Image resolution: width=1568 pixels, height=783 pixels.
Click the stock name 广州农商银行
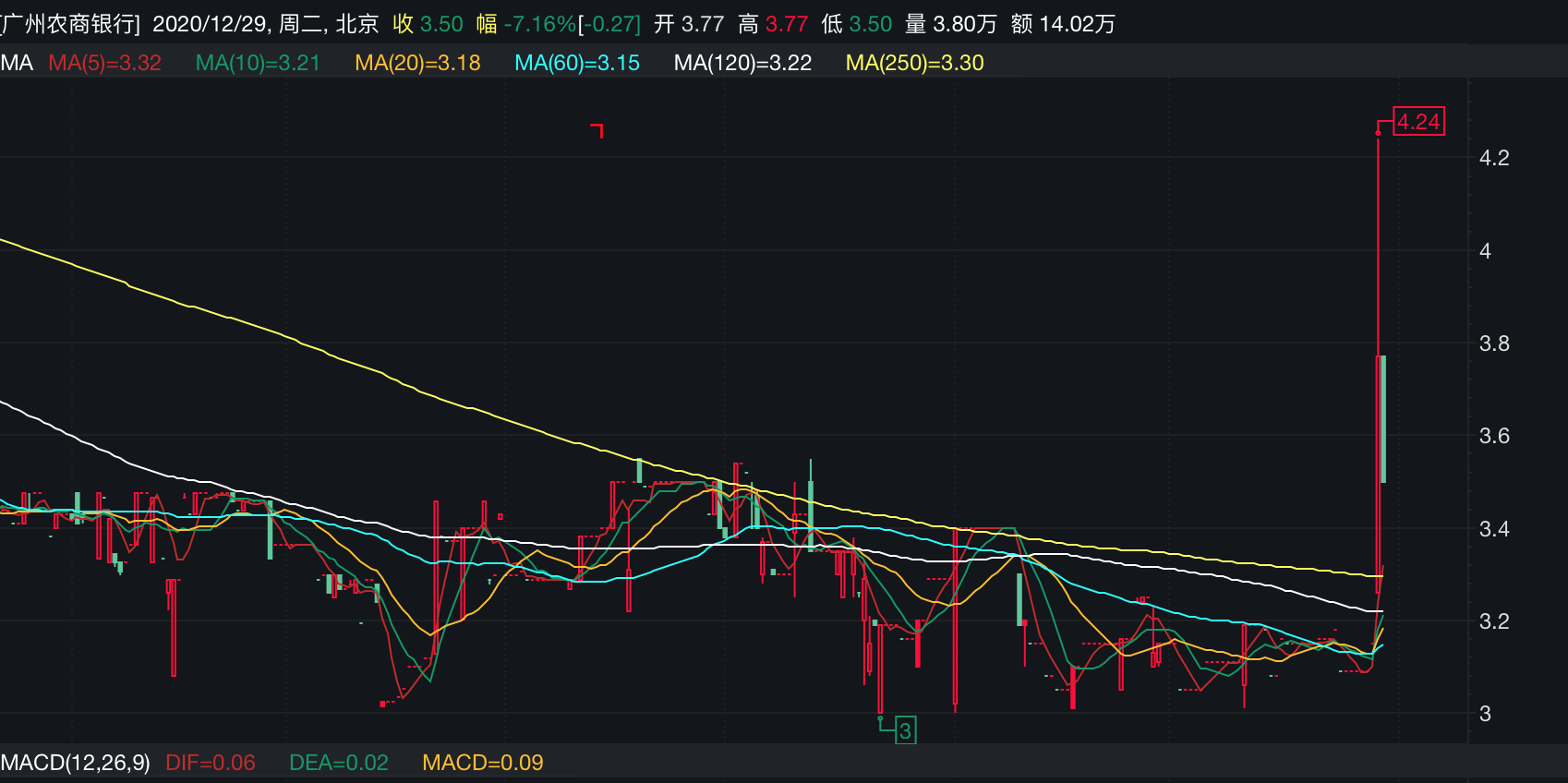[70, 24]
